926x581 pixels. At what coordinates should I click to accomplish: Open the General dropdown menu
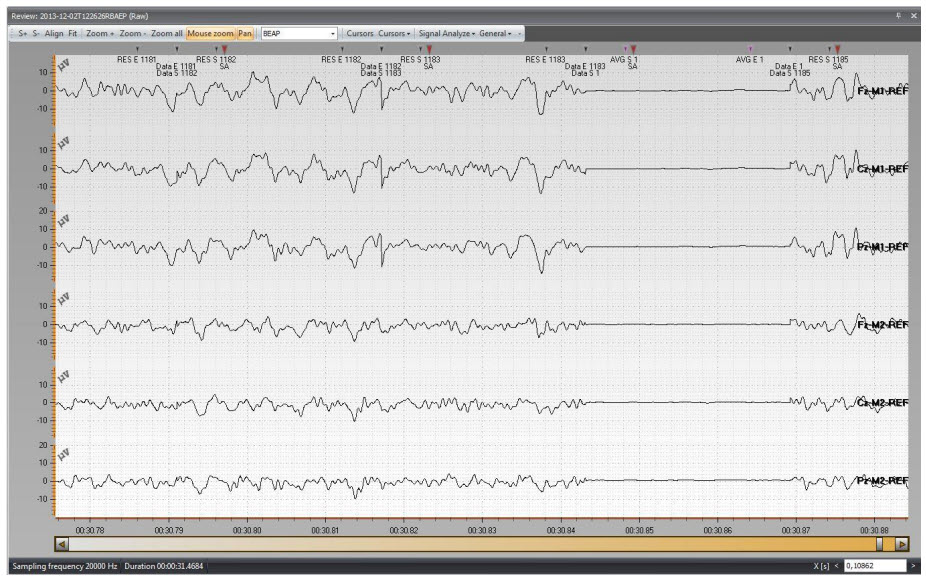click(x=495, y=34)
